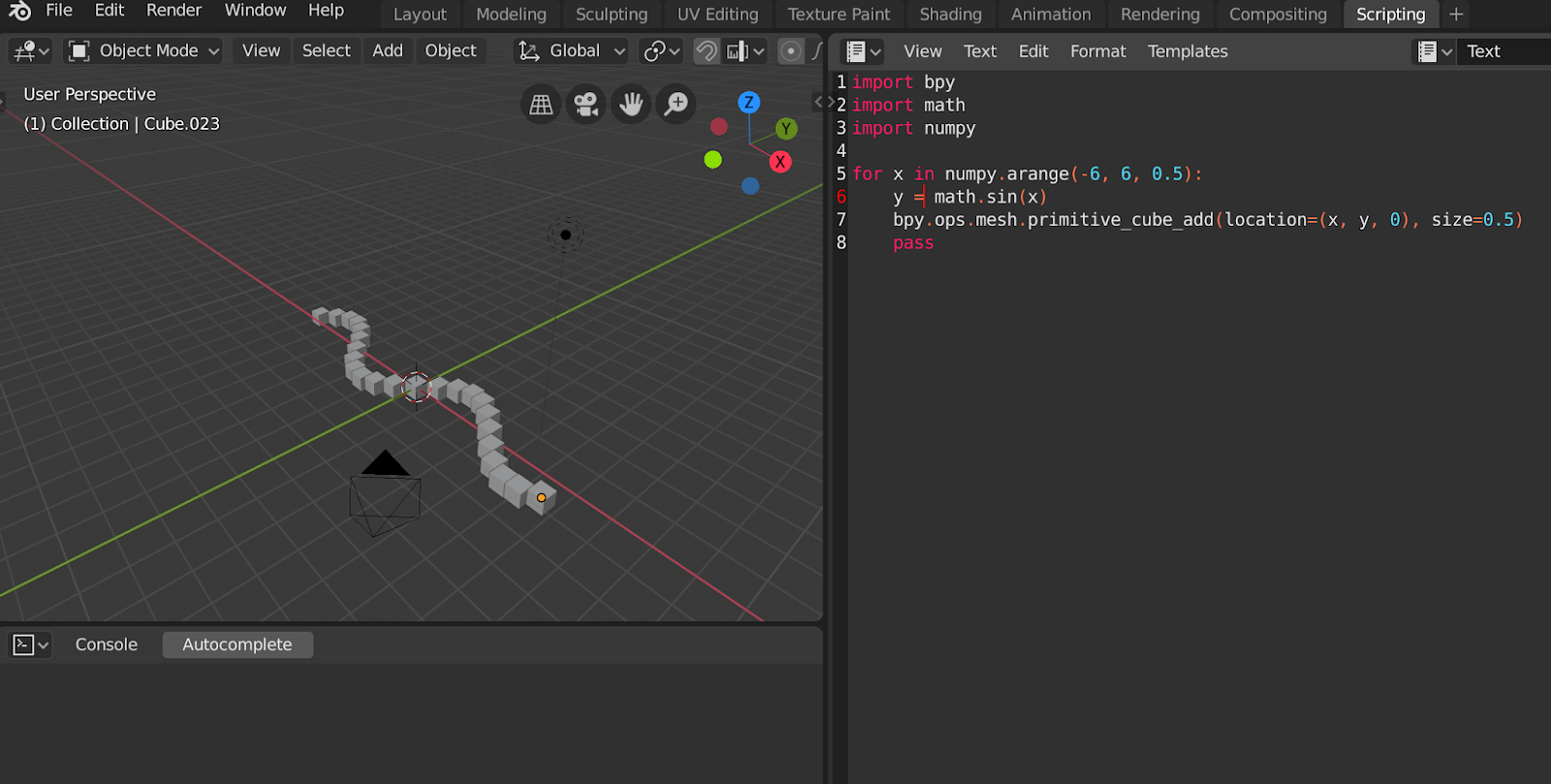1551x784 pixels.
Task: Click the 'y = math.sin(x)' code line
Action: click(x=969, y=197)
